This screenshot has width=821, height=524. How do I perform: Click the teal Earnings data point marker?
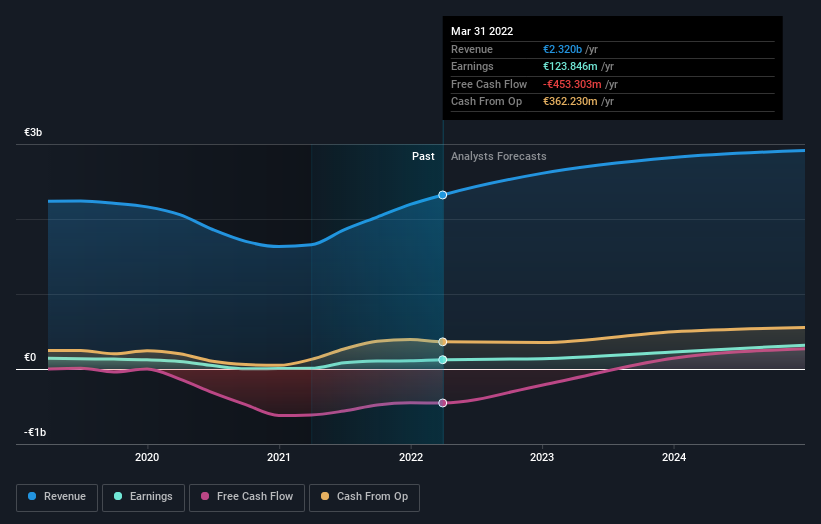[442, 360]
